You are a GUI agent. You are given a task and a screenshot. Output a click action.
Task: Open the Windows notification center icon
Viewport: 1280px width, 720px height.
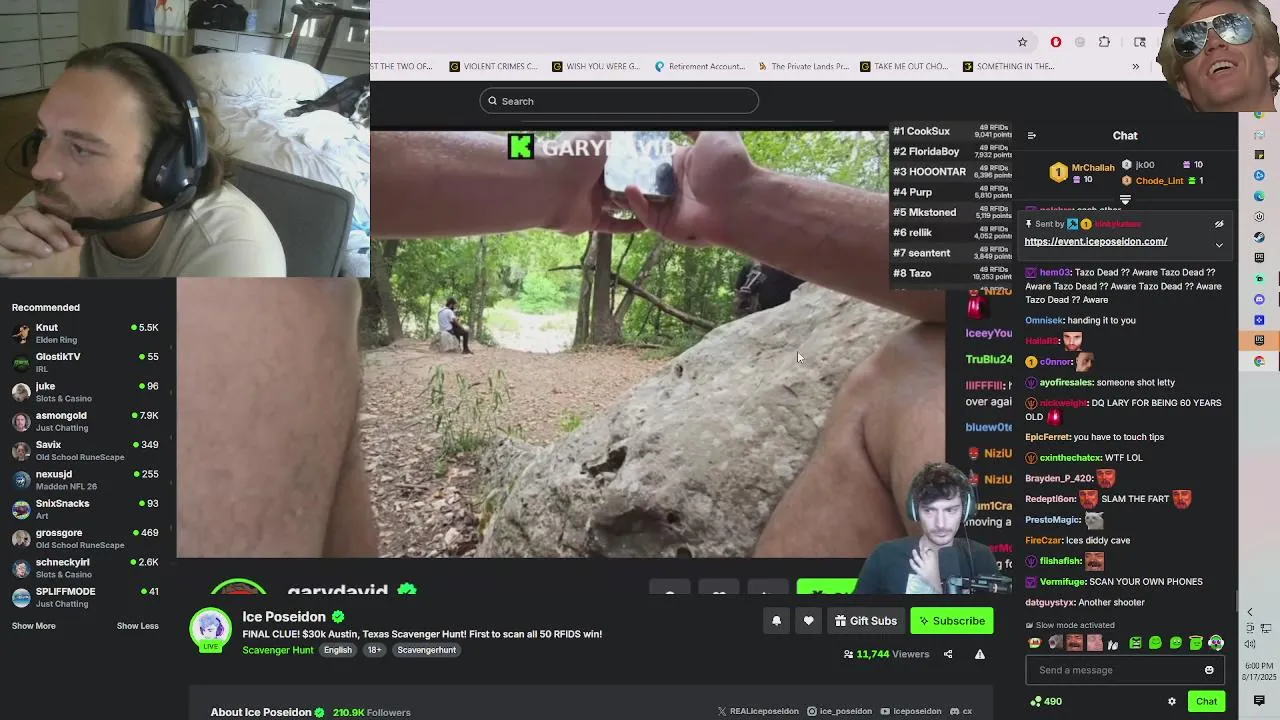(1259, 700)
